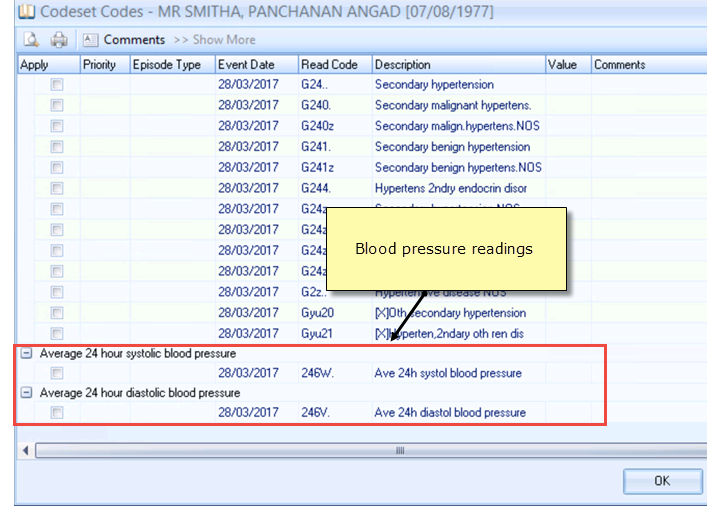
Task: Expand toolbar with Show More
Action: point(214,40)
